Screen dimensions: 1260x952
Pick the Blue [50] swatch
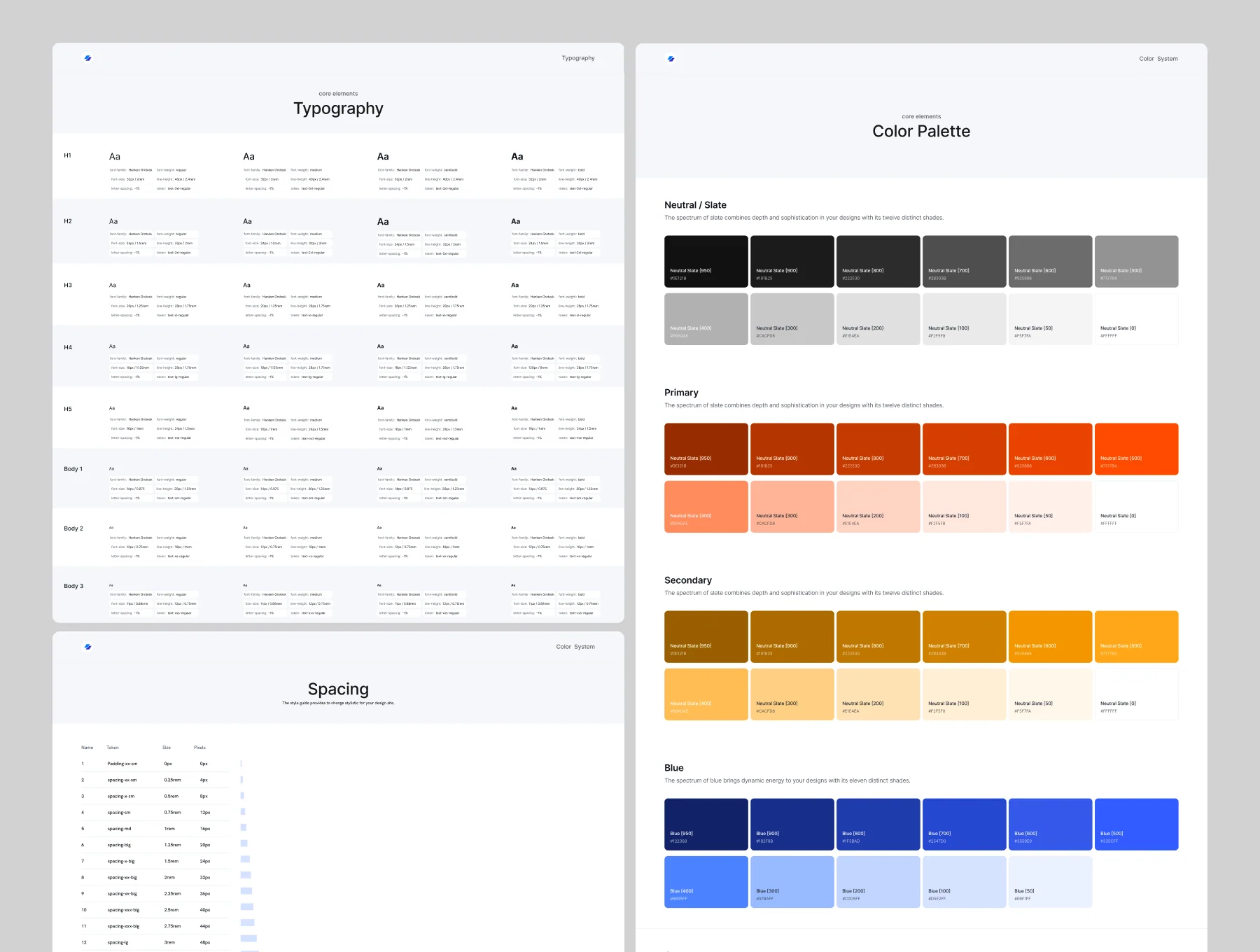click(1050, 882)
